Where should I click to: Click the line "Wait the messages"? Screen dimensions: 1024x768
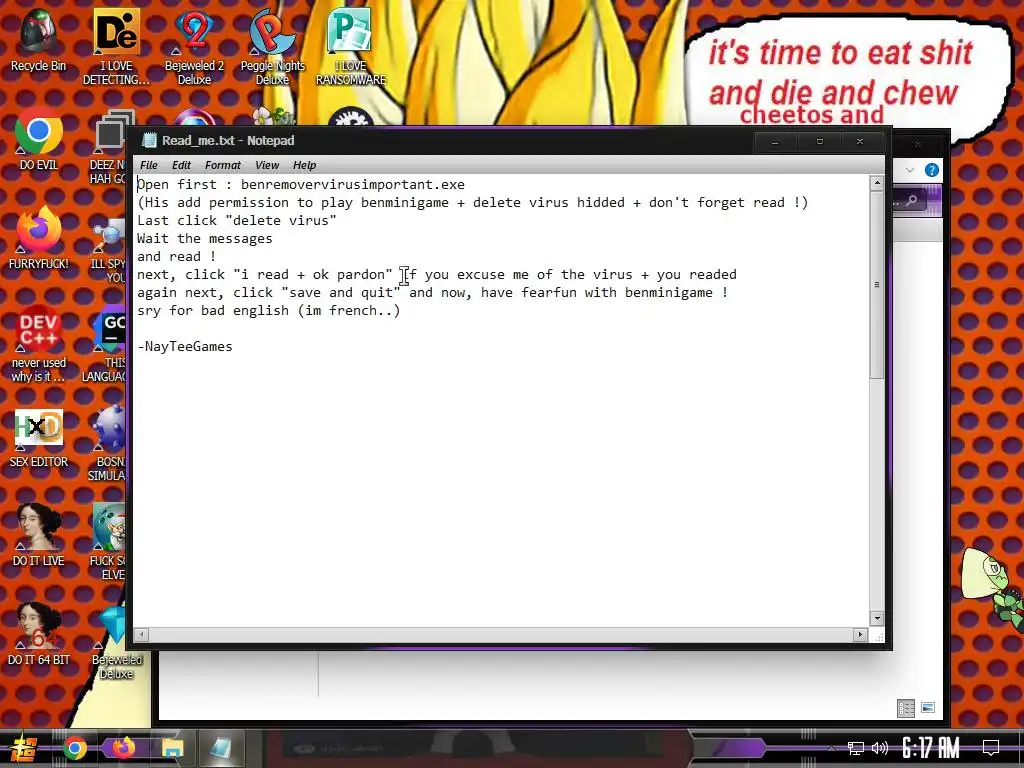point(205,239)
